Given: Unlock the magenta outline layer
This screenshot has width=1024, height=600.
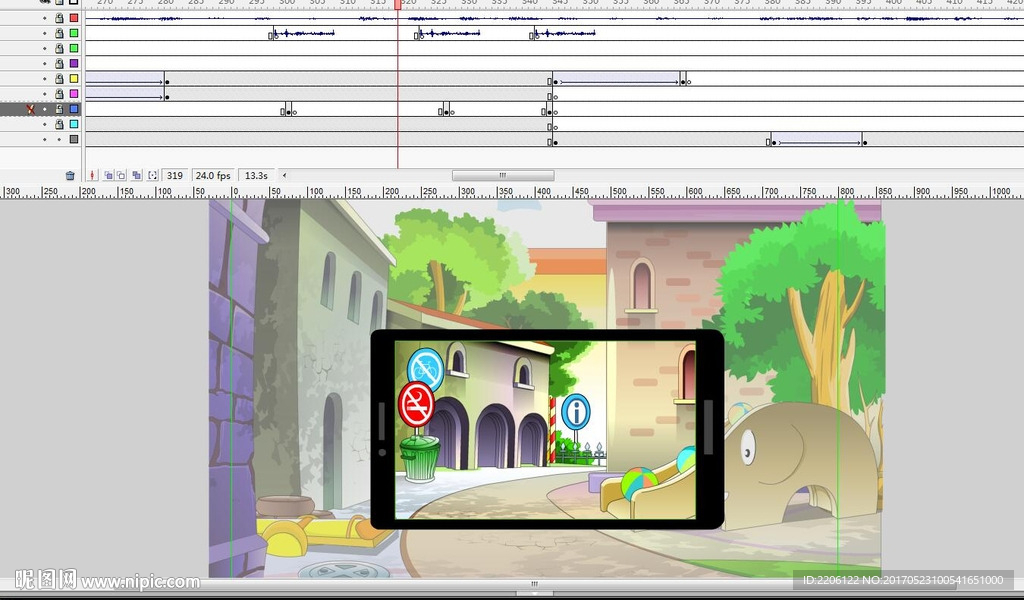Looking at the screenshot, I should 59,94.
